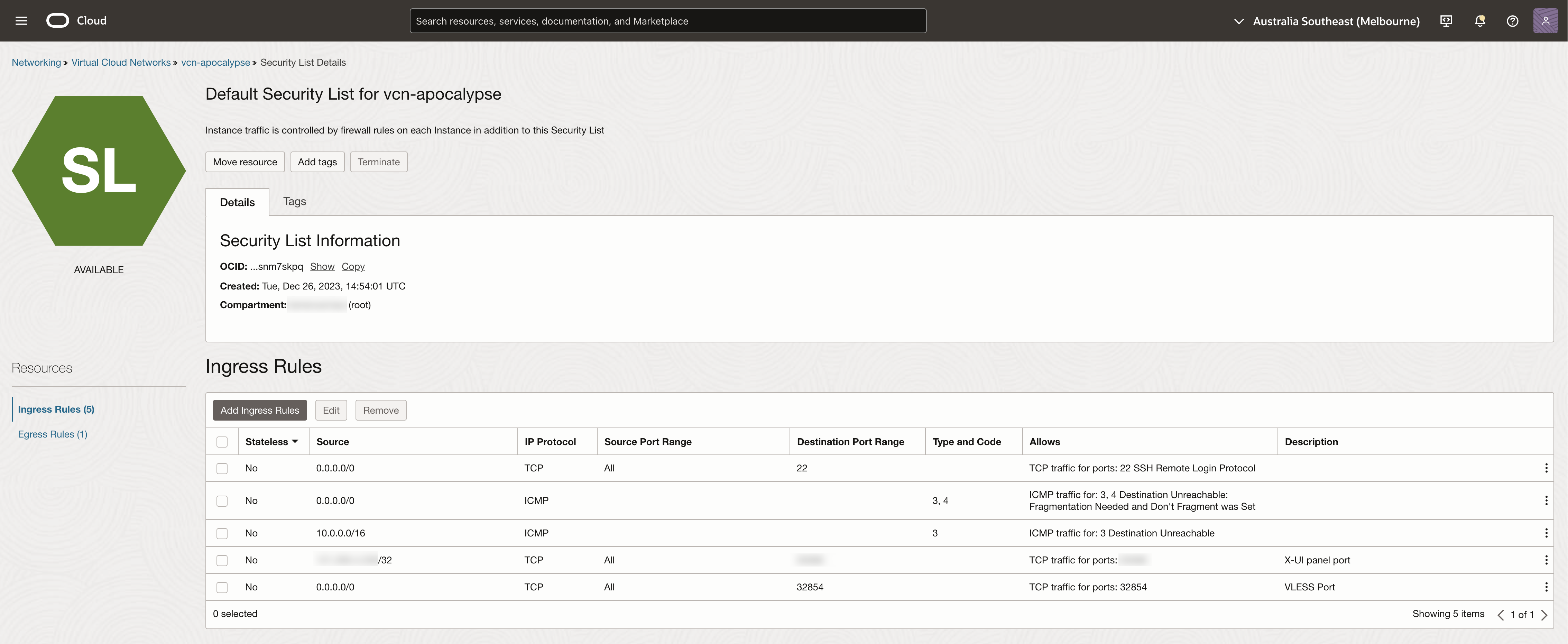Screen dimensions: 1568x644
Task: Click the Add tags button
Action: pos(317,162)
